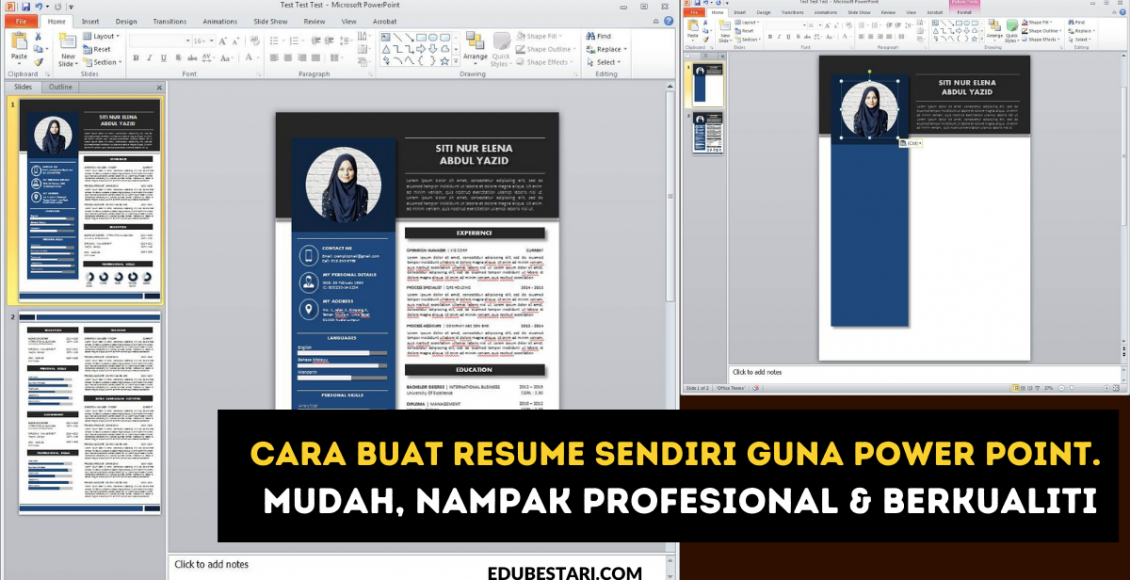The image size is (1130, 580).
Task: Switch to Outline pane tab in left window
Action: [61, 87]
